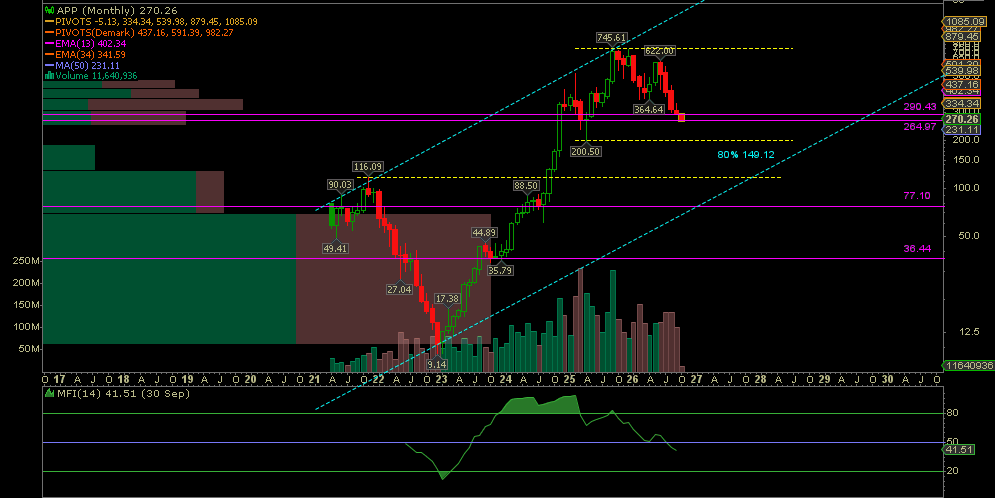
Task: Click year 27 on the time axis
Action: [x=696, y=379]
